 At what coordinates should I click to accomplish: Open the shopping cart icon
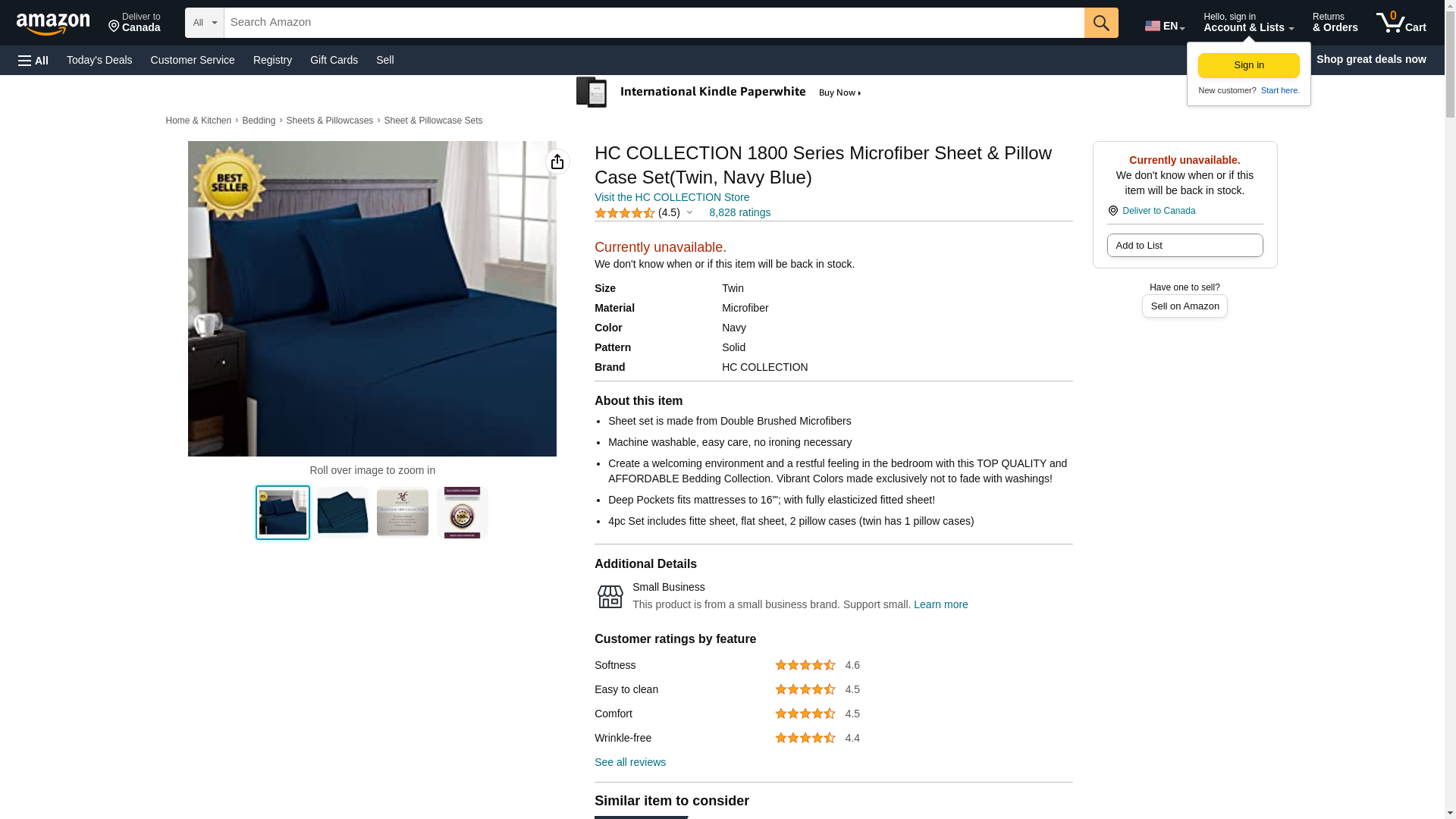(1401, 23)
